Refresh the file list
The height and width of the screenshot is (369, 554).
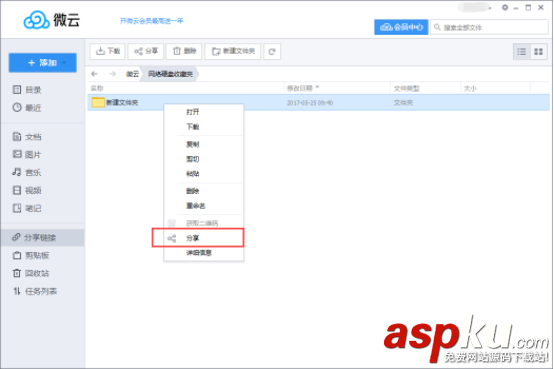pos(272,52)
